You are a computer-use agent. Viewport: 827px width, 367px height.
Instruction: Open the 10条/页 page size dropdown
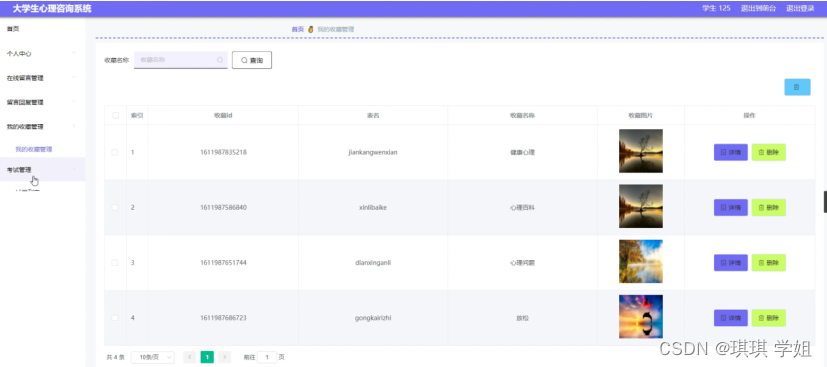tap(152, 357)
